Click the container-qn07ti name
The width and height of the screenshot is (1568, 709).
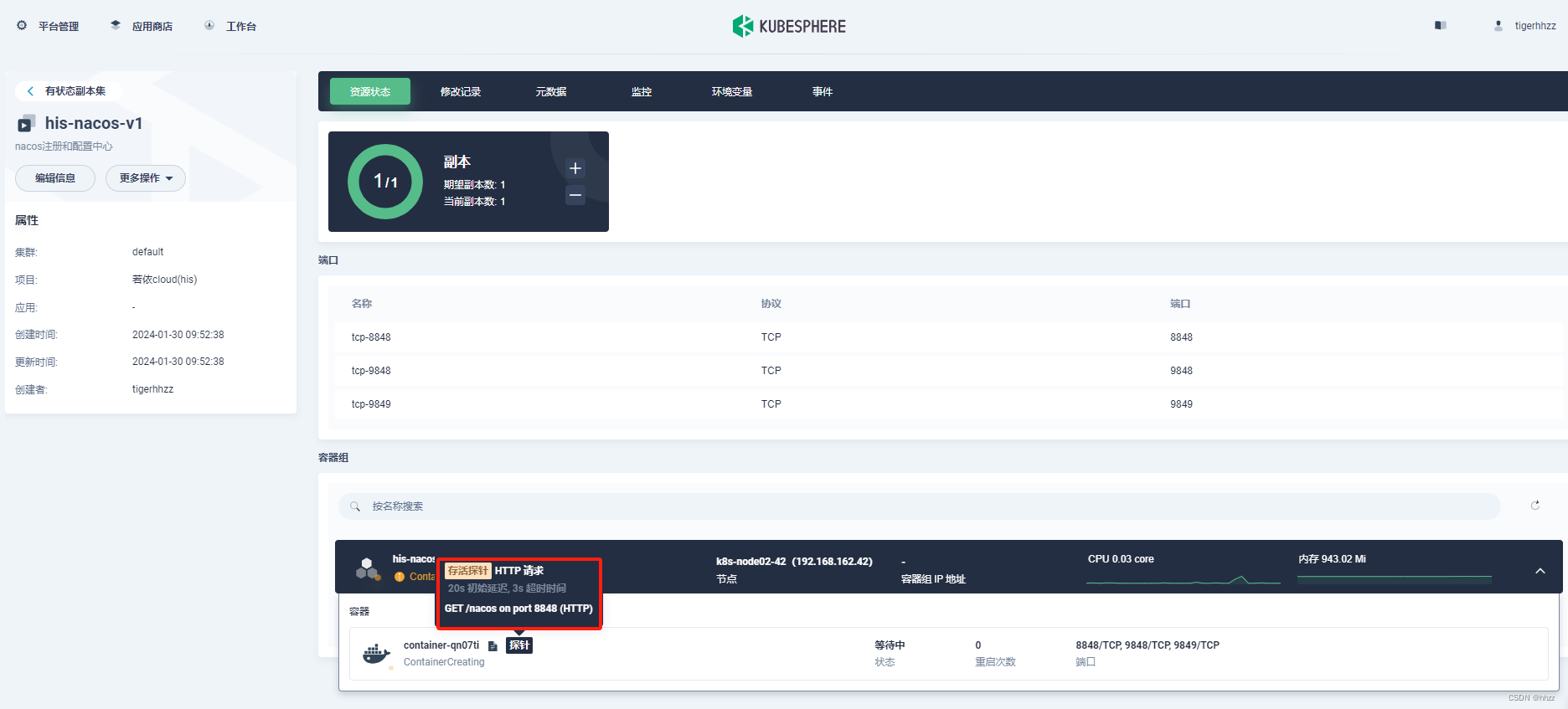[441, 645]
